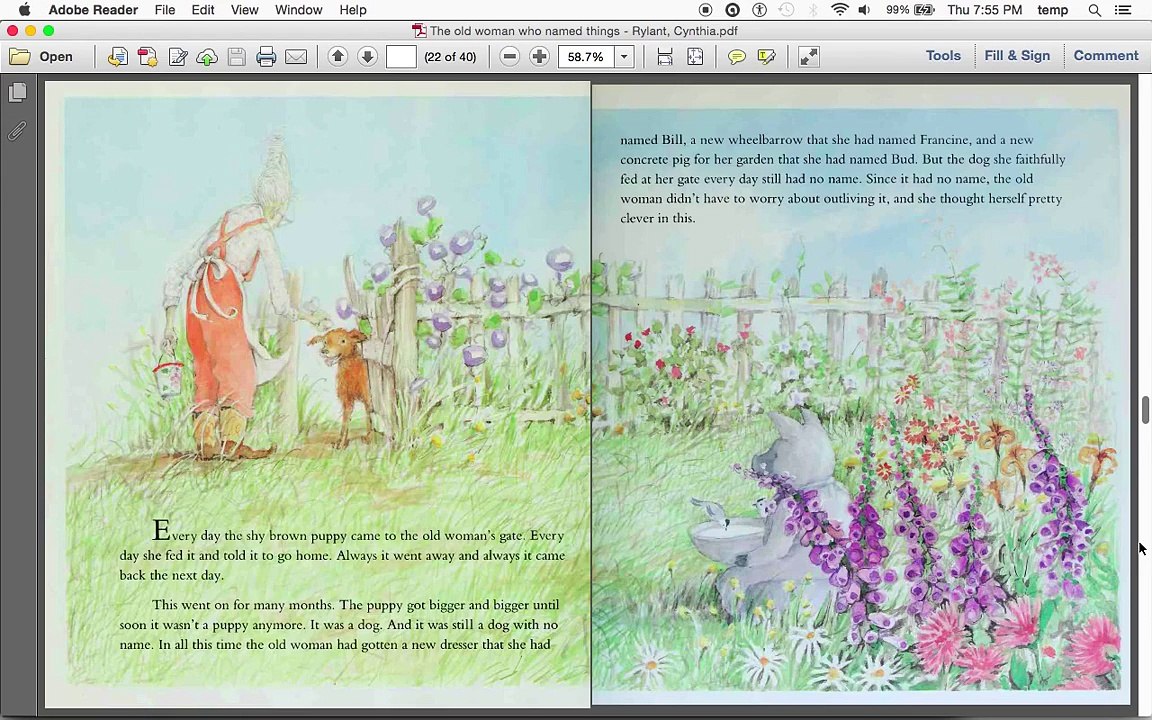
Task: Click the (22 of 40) page count
Action: 450,57
